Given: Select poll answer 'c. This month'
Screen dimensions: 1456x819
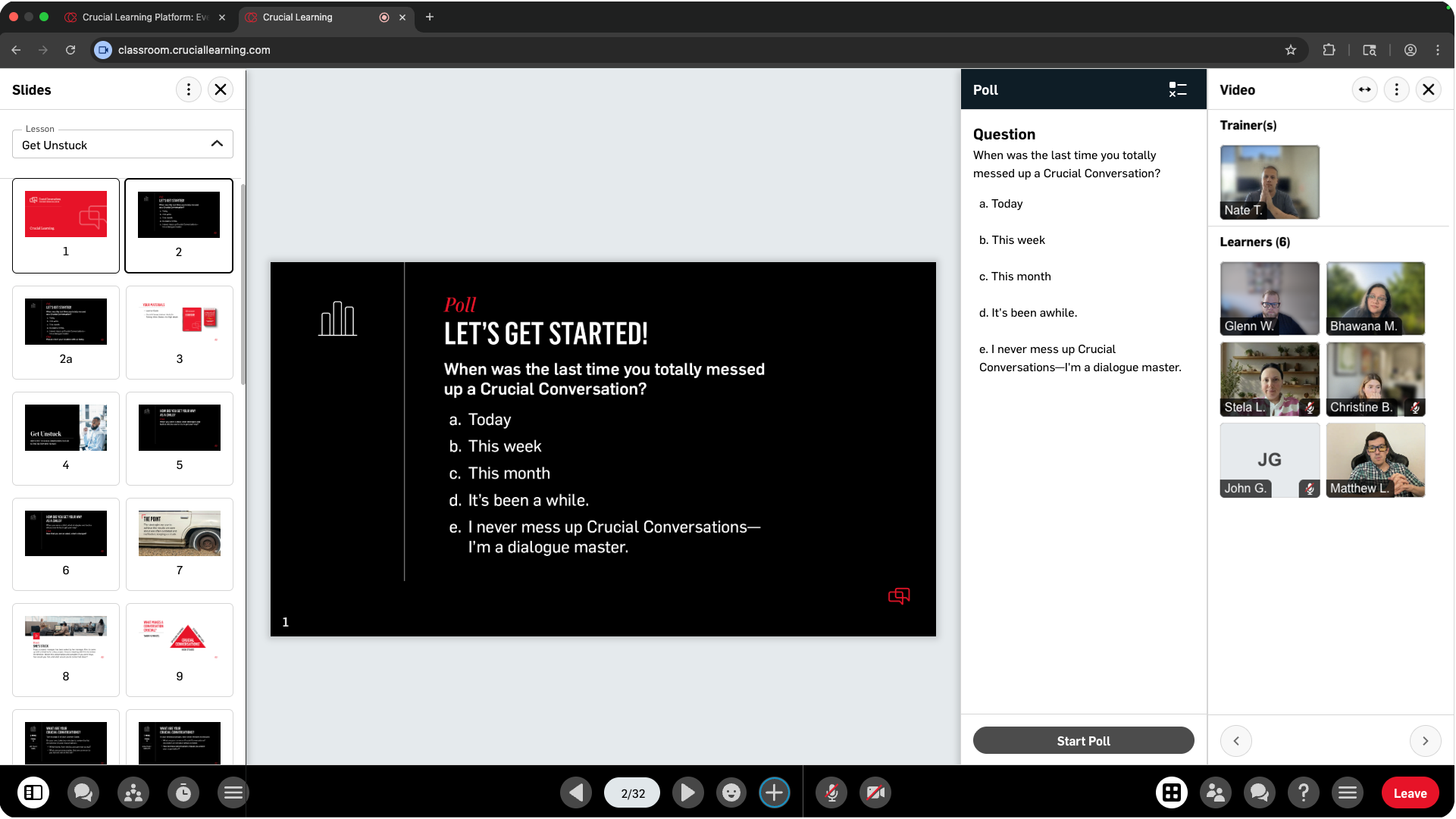Looking at the screenshot, I should click(1015, 277).
